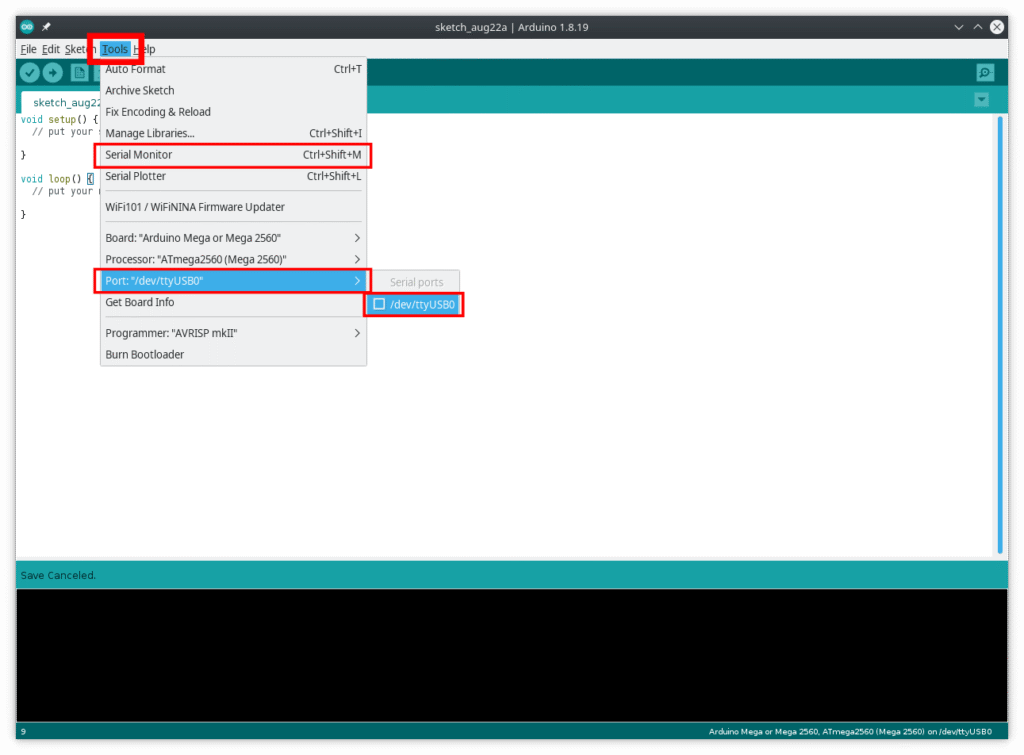Screen dimensions: 1024x755
Task: Select Port: /dev/ttyUSB0 menu entry
Action: 233,281
